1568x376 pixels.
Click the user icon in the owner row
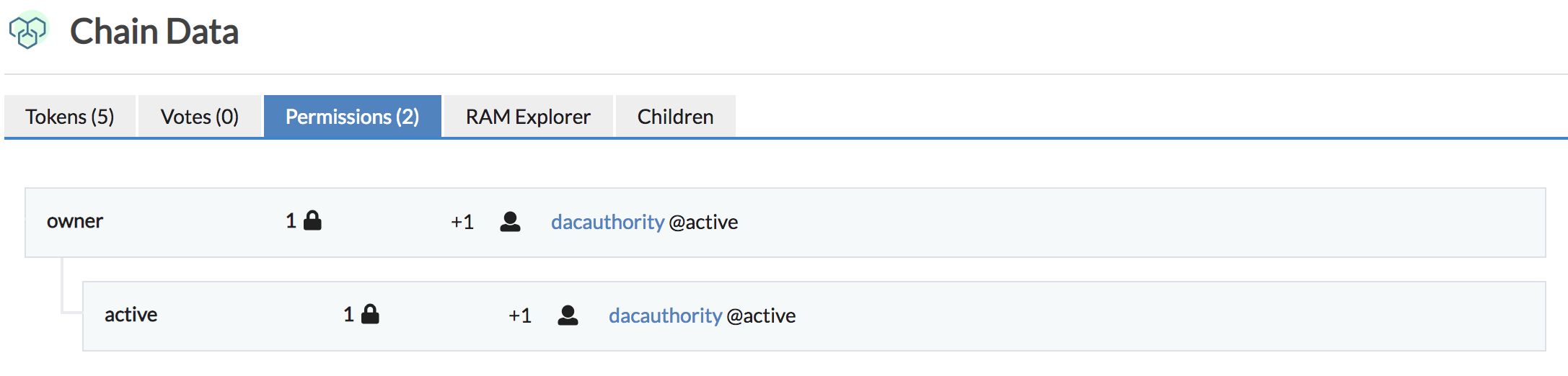[510, 222]
